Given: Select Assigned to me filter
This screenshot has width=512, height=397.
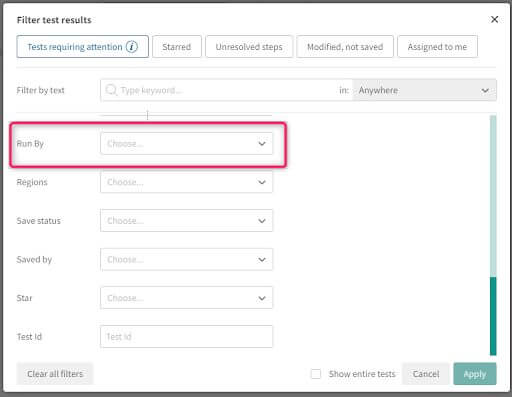Looking at the screenshot, I should [x=437, y=47].
